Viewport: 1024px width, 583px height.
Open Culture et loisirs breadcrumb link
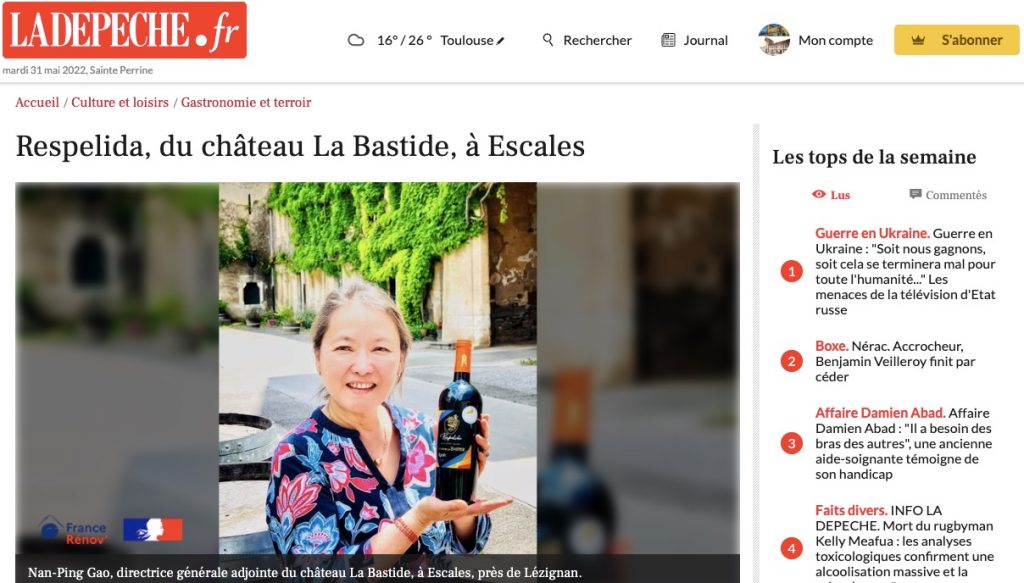[x=120, y=102]
